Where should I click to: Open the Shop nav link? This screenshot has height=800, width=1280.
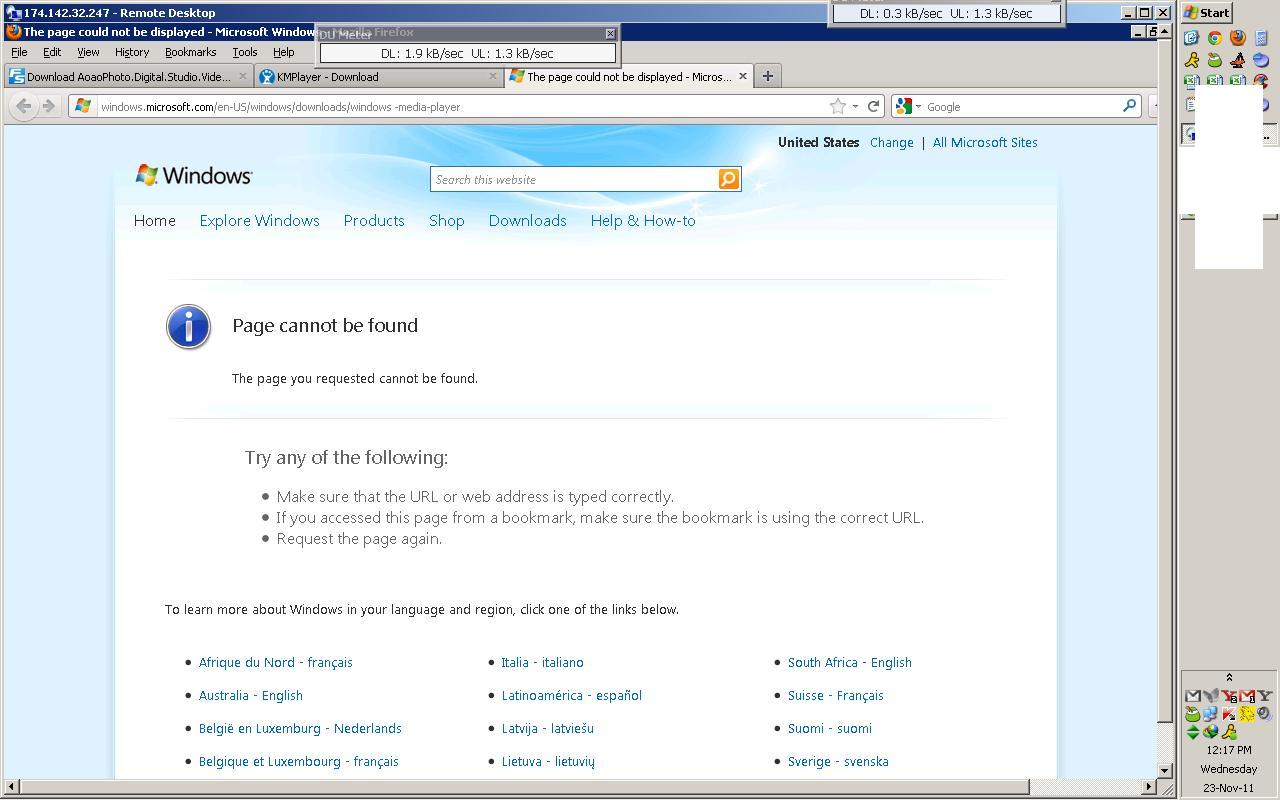point(447,221)
